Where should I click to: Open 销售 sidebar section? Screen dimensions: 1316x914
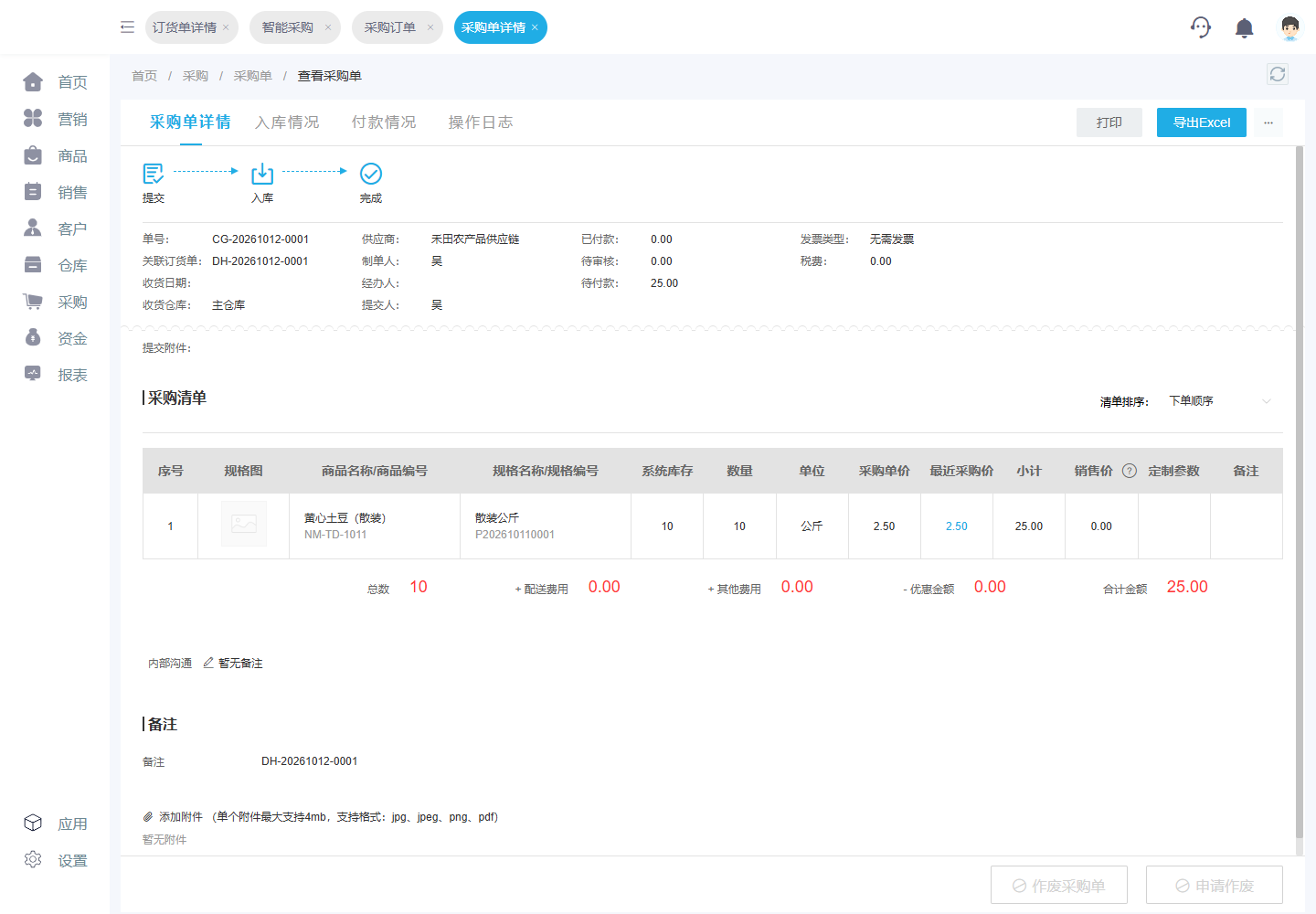(55, 192)
